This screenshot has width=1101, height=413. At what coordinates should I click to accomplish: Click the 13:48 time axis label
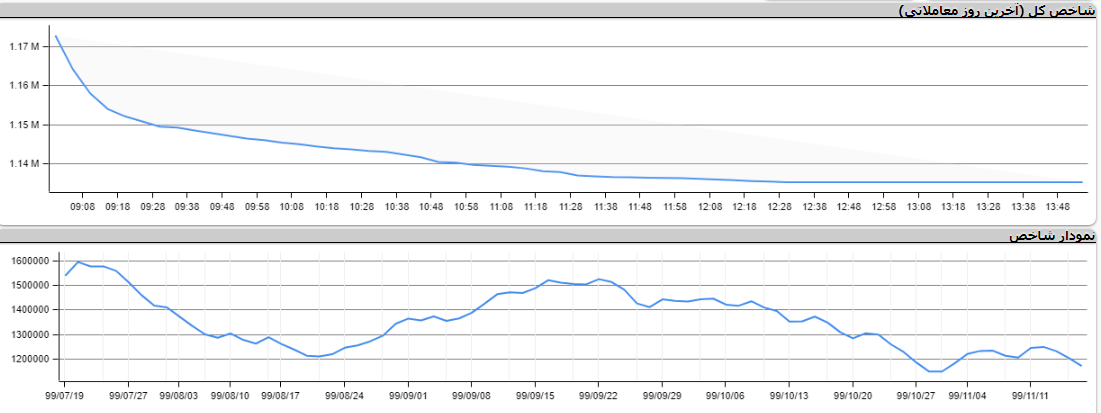[1058, 207]
